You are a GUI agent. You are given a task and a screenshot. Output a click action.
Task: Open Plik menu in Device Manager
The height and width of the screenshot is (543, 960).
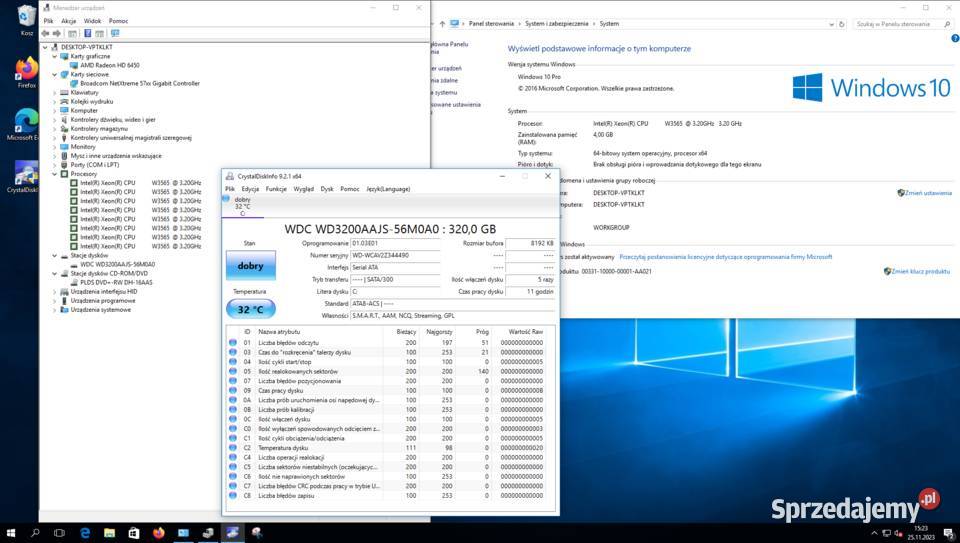(x=48, y=21)
